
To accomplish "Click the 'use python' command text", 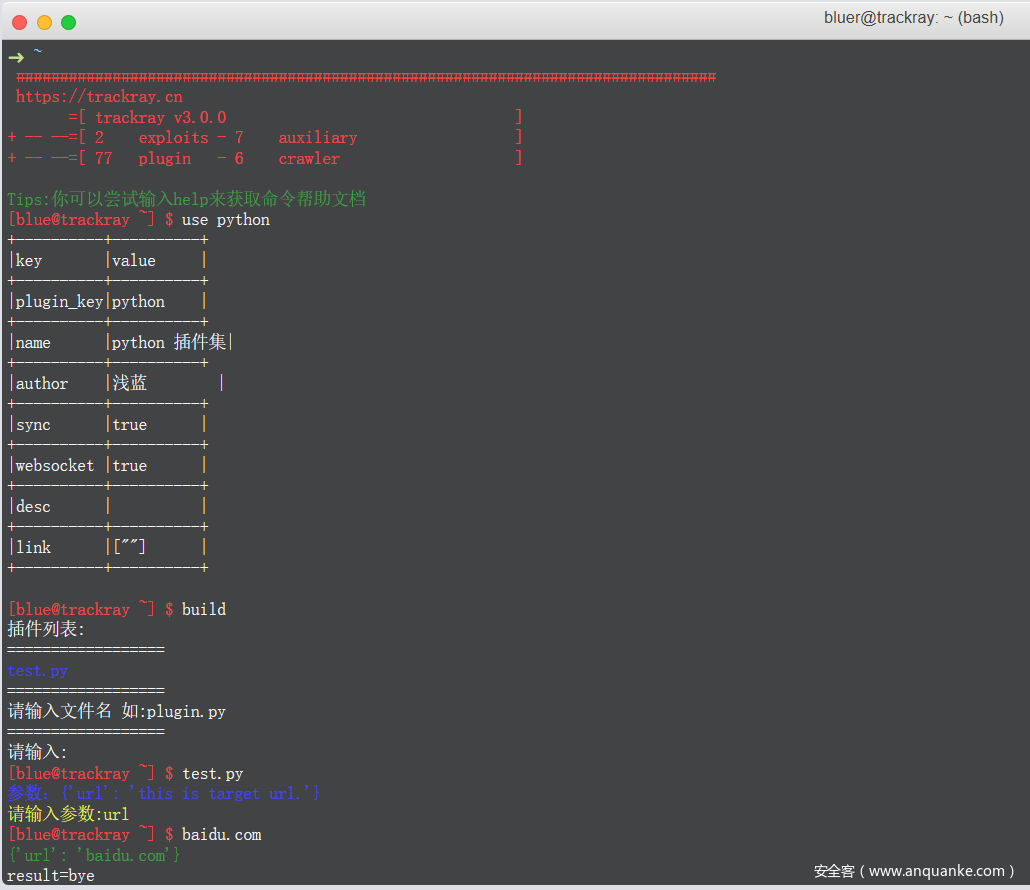I will (225, 220).
